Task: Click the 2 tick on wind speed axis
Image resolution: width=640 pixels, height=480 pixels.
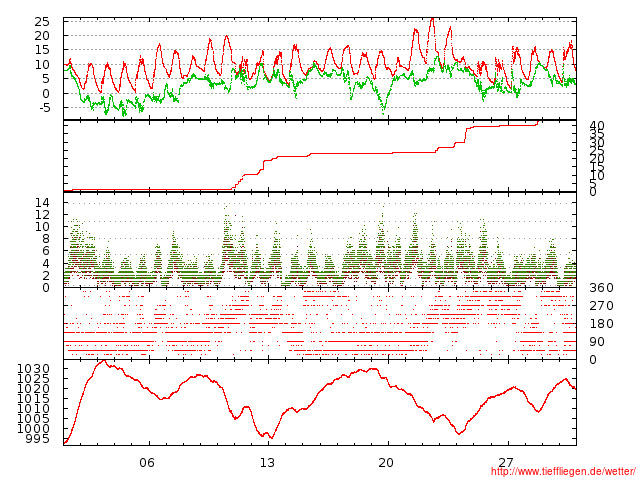Action: [46, 276]
